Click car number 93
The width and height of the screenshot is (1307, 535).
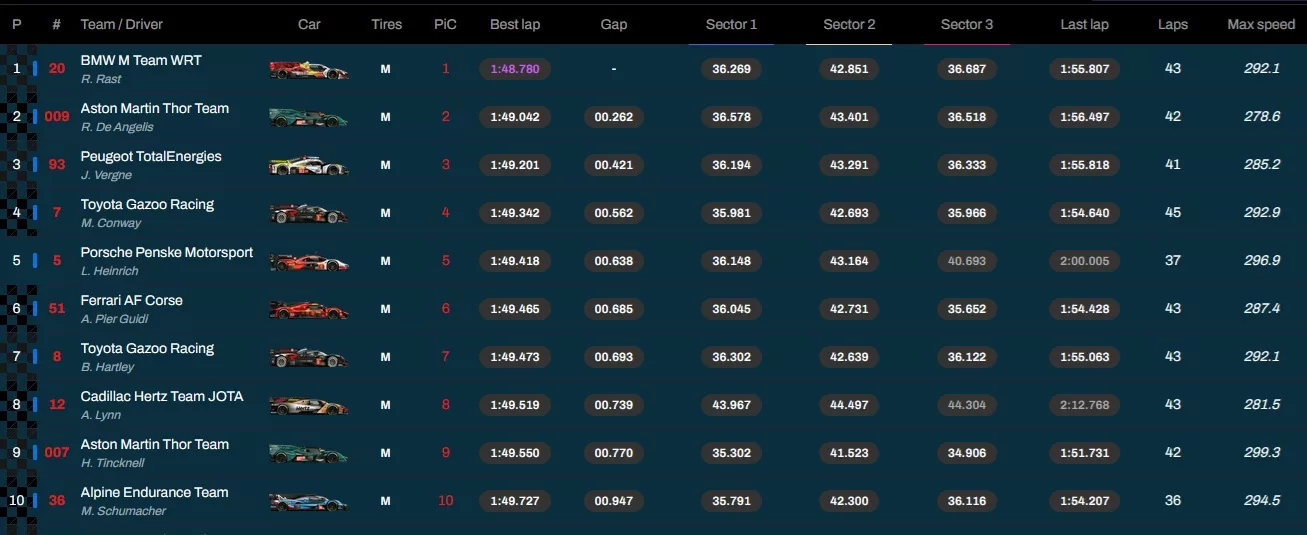tap(57, 165)
